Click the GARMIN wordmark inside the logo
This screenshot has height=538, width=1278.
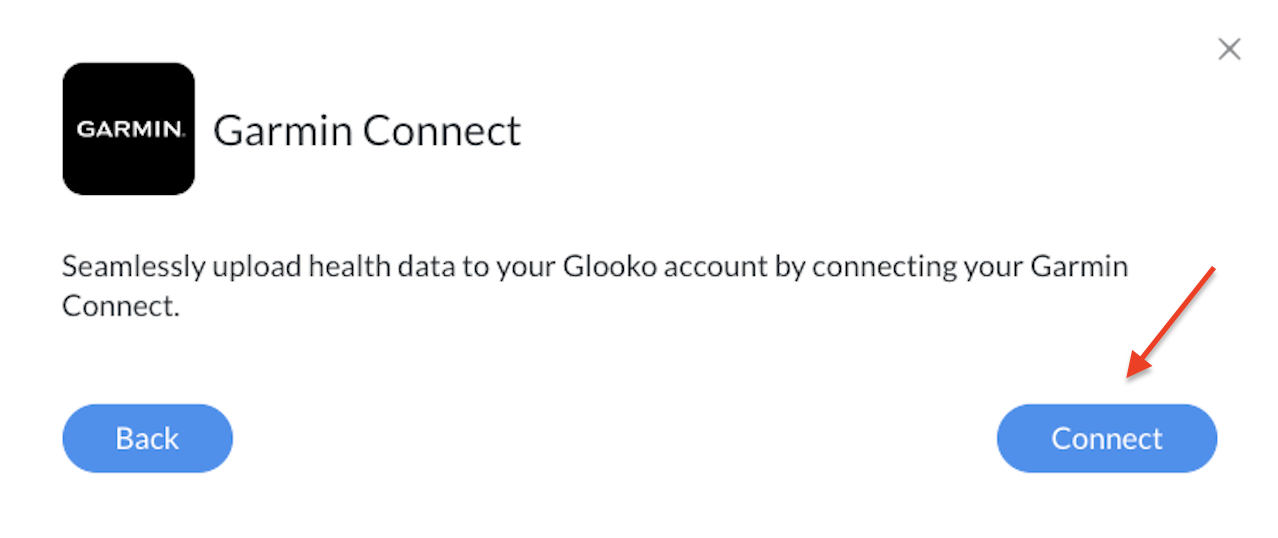coord(129,130)
